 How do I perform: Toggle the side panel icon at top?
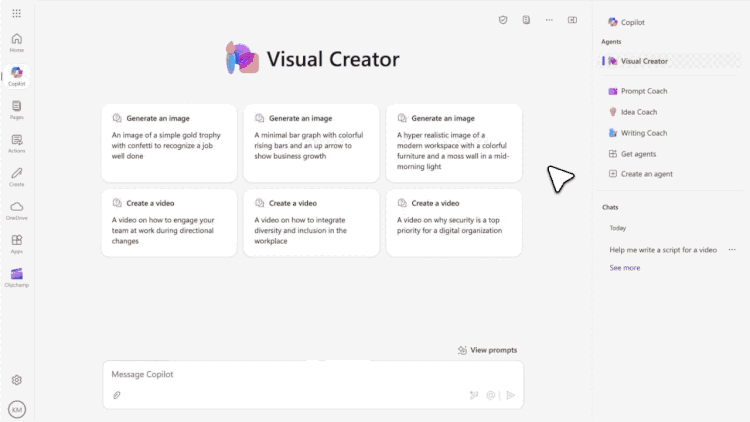tap(573, 20)
